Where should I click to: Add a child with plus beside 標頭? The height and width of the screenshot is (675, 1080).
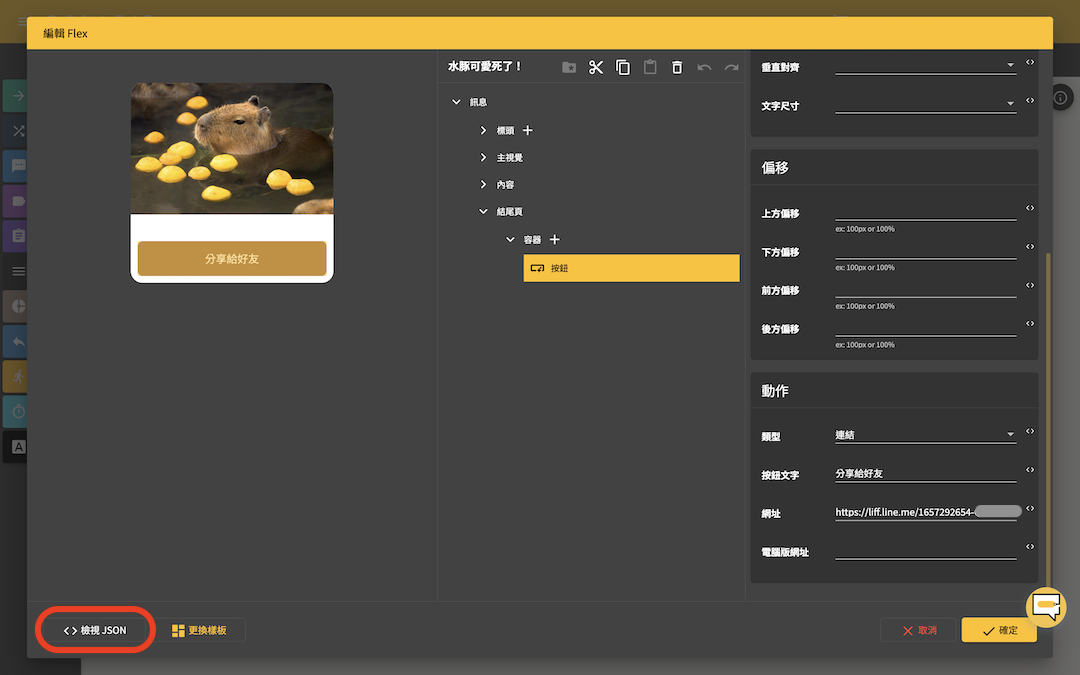[x=528, y=130]
